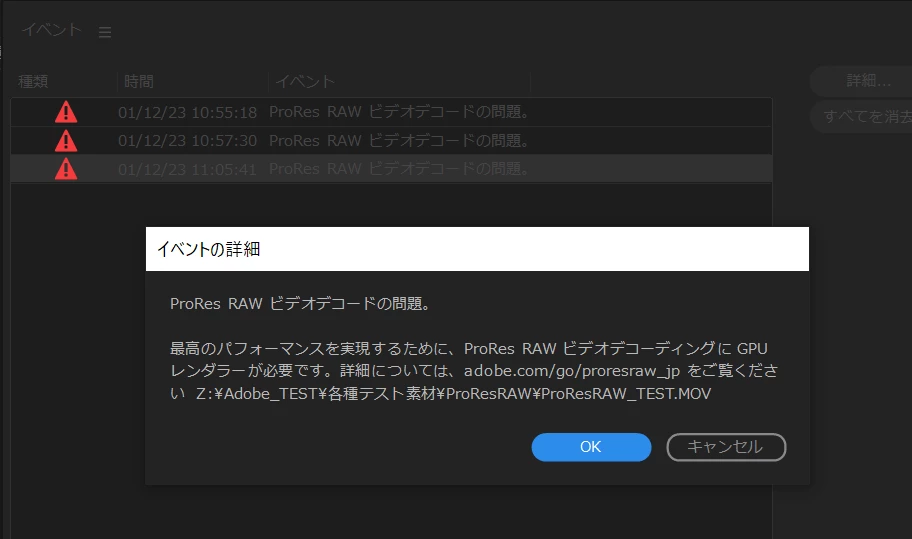
Task: Click ProRes RAW event text at 10:55:18
Action: click(x=399, y=112)
